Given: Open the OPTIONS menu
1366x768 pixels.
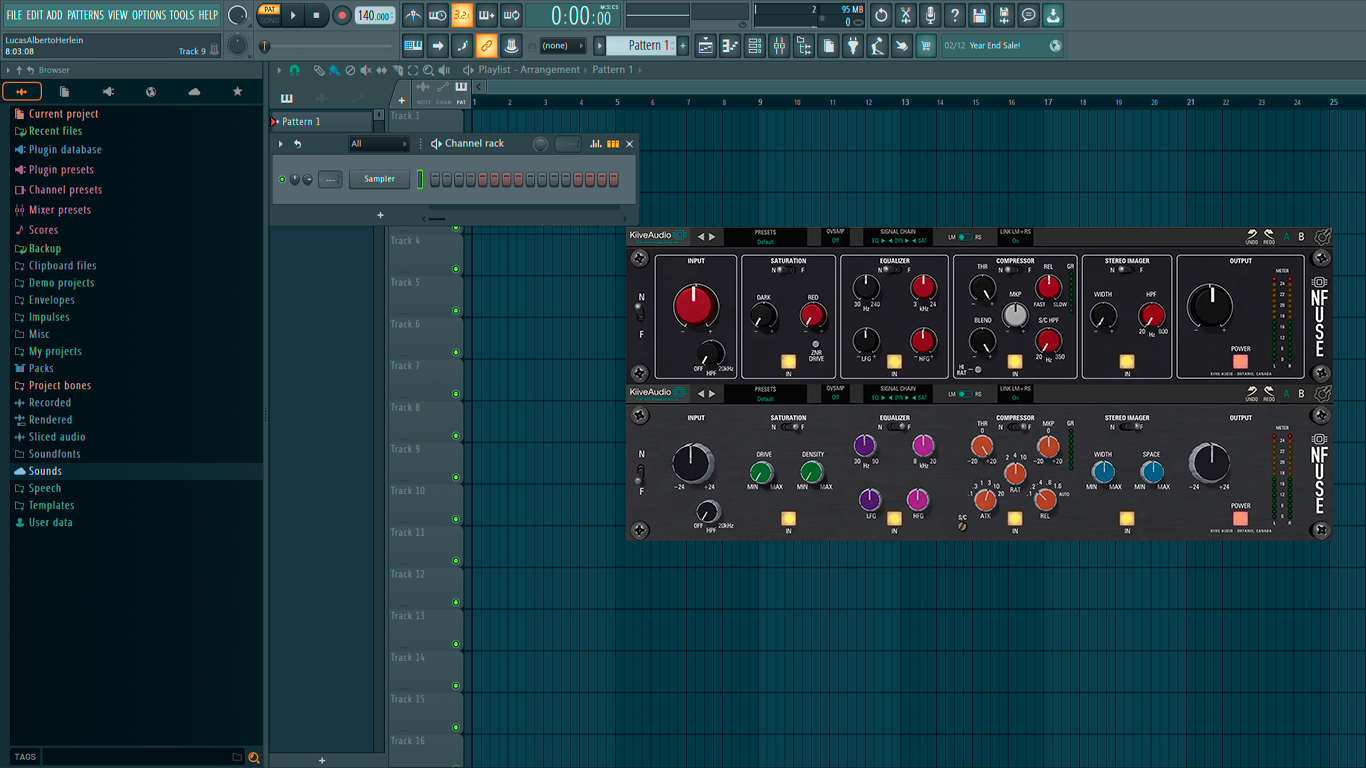Looking at the screenshot, I should coord(149,15).
